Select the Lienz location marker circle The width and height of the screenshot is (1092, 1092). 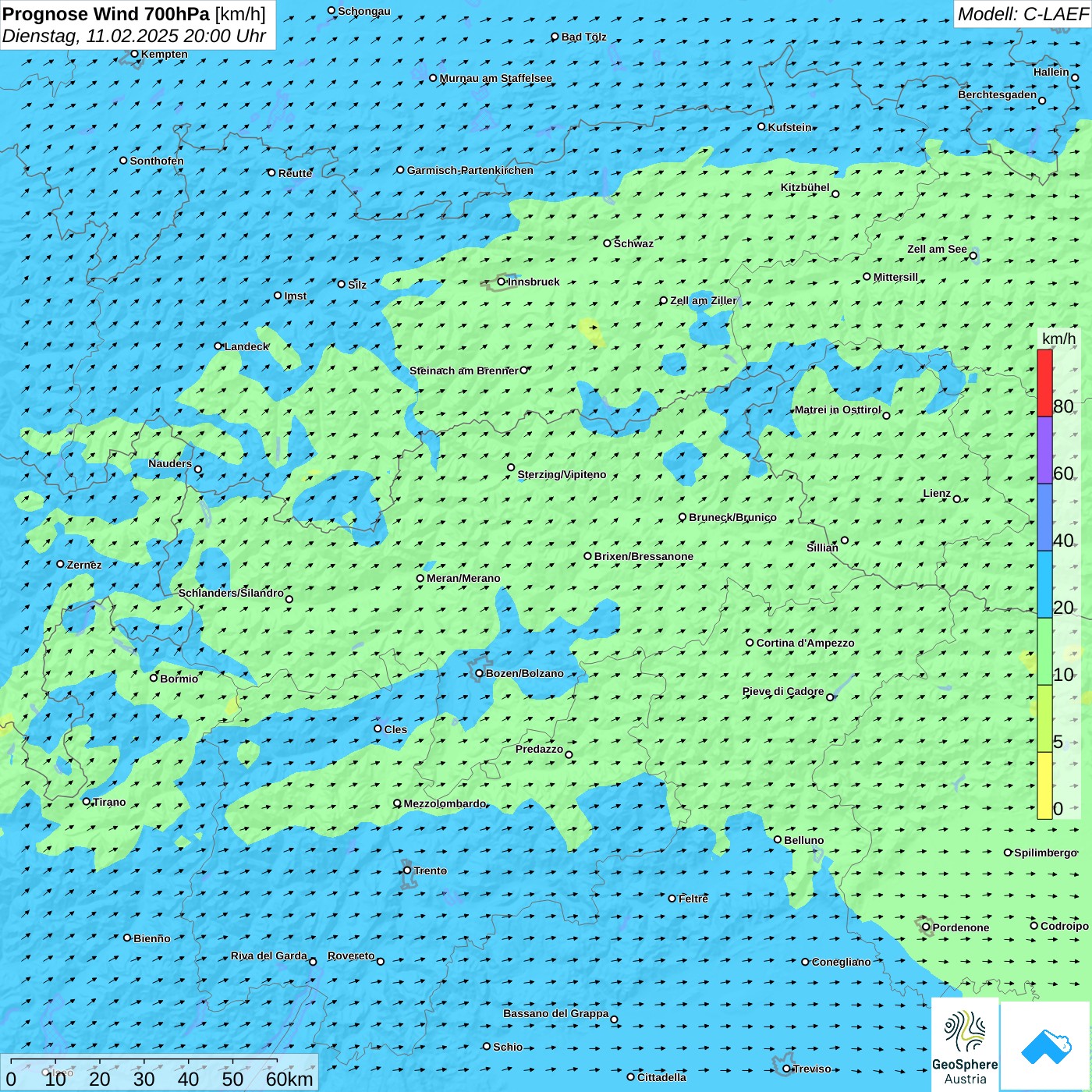tap(957, 499)
